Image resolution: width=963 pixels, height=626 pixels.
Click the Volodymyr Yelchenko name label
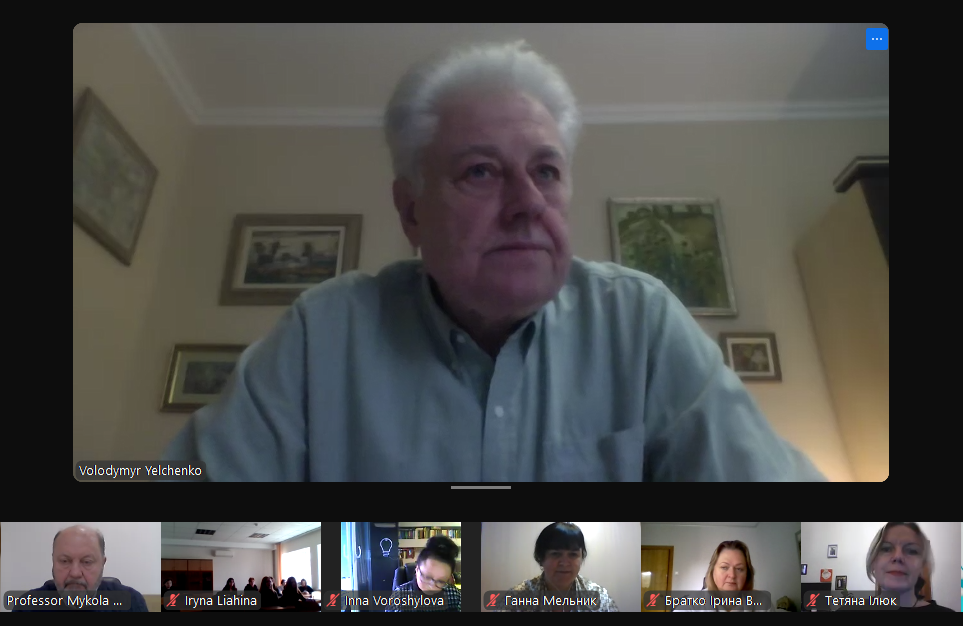(140, 470)
